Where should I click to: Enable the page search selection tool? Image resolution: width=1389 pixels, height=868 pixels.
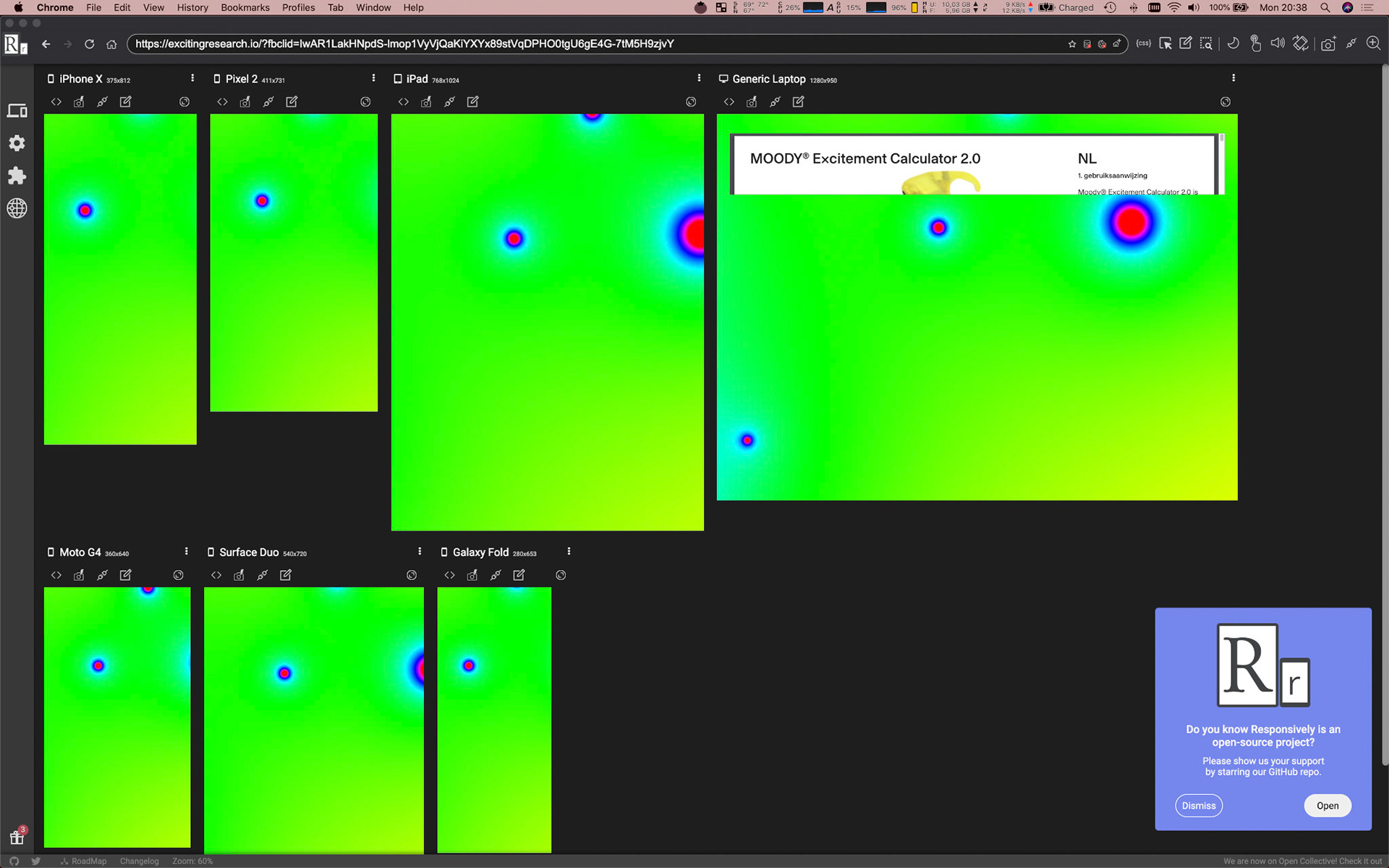click(x=1206, y=43)
